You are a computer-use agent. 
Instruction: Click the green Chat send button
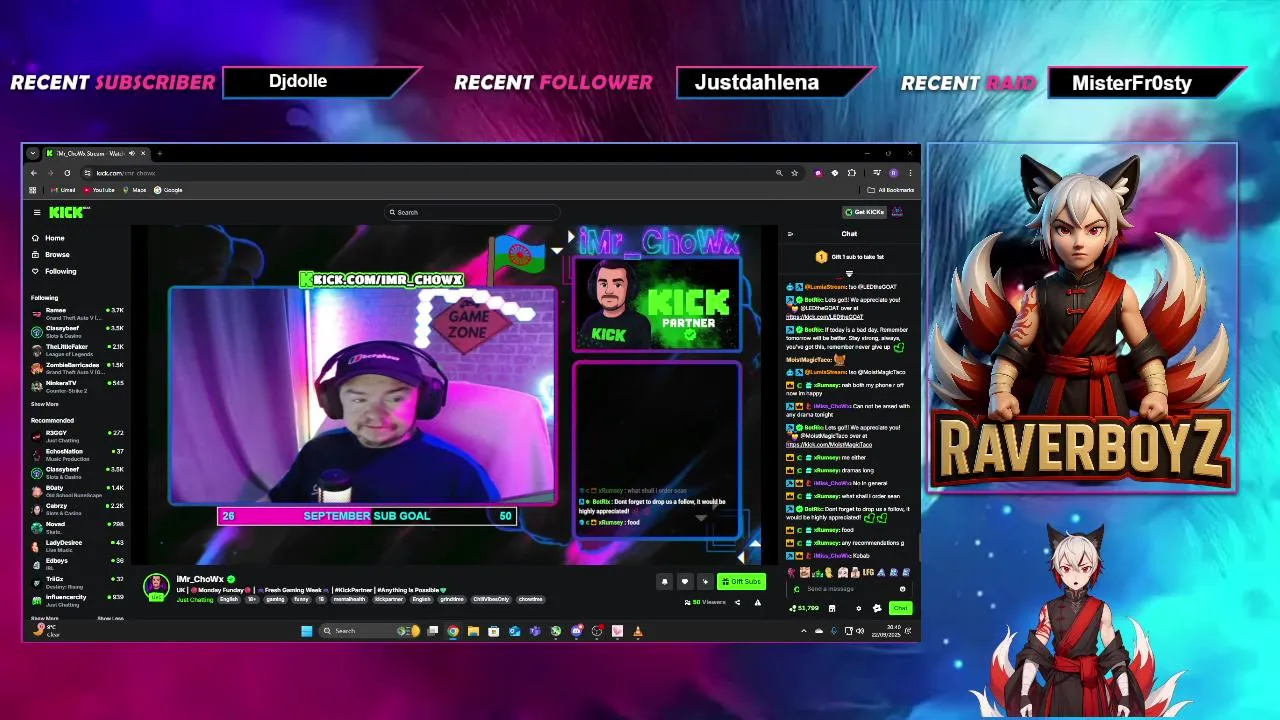tap(900, 608)
